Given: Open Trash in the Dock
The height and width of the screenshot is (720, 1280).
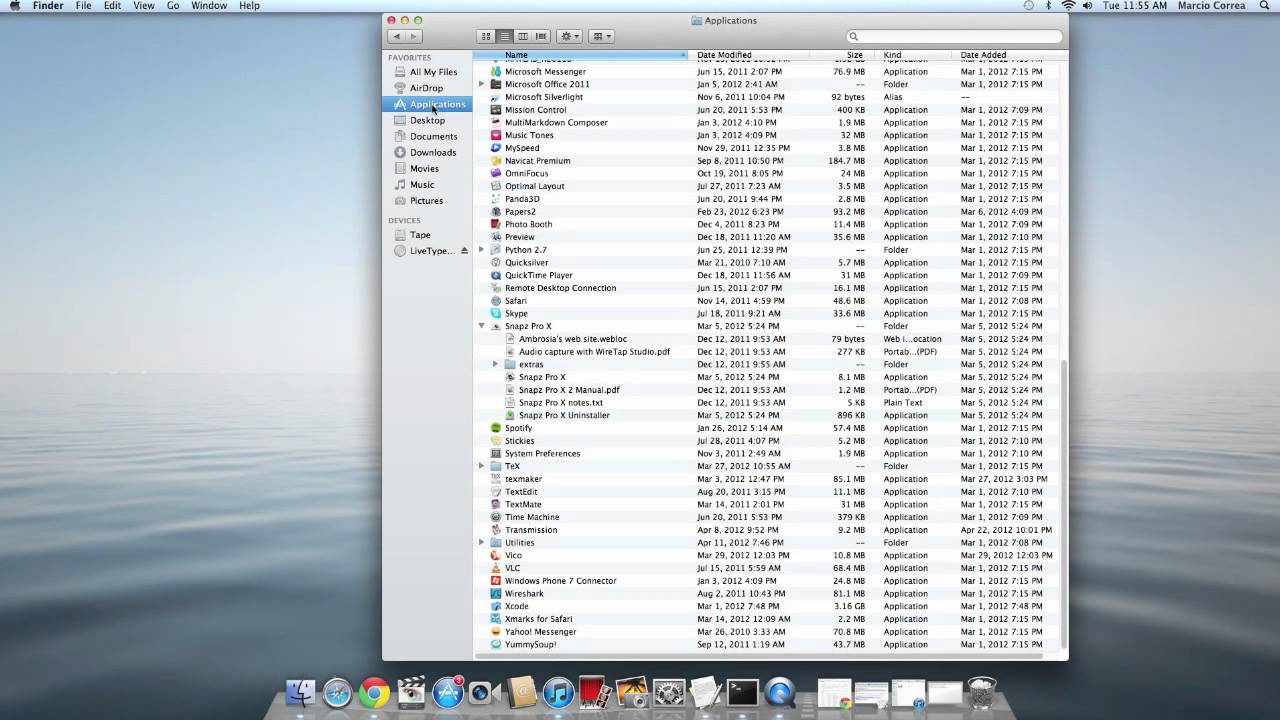Looking at the screenshot, I should point(982,692).
